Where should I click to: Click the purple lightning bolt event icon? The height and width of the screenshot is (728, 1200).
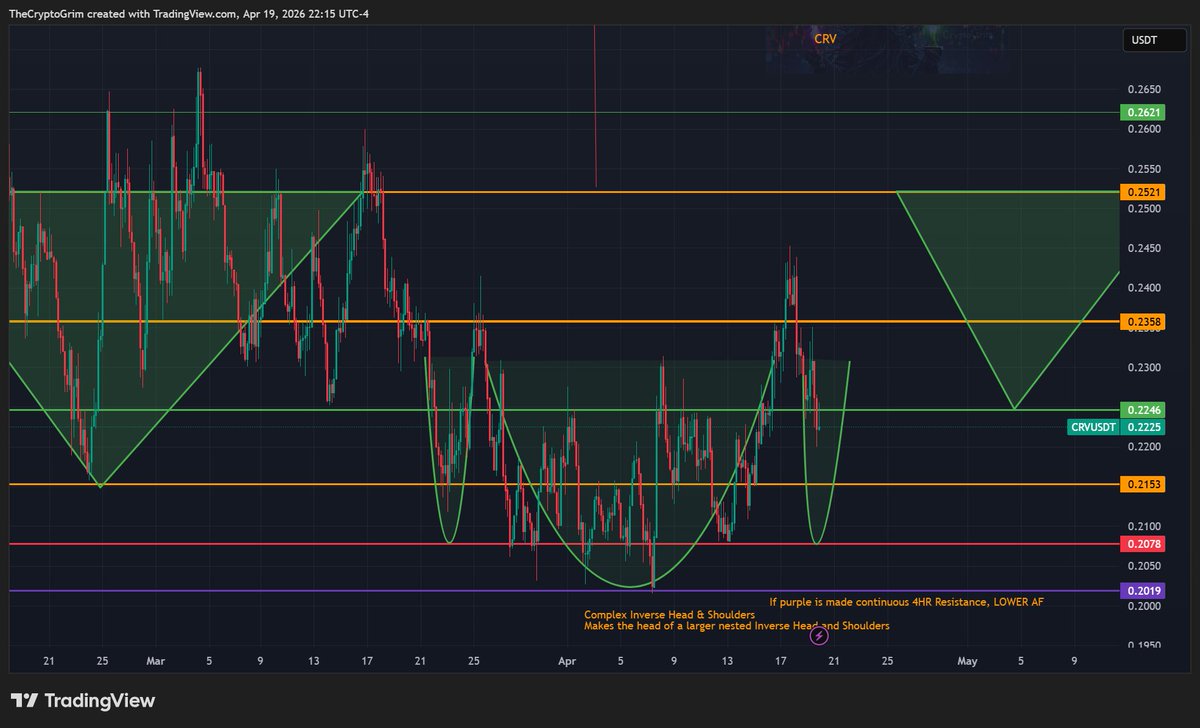tap(819, 635)
